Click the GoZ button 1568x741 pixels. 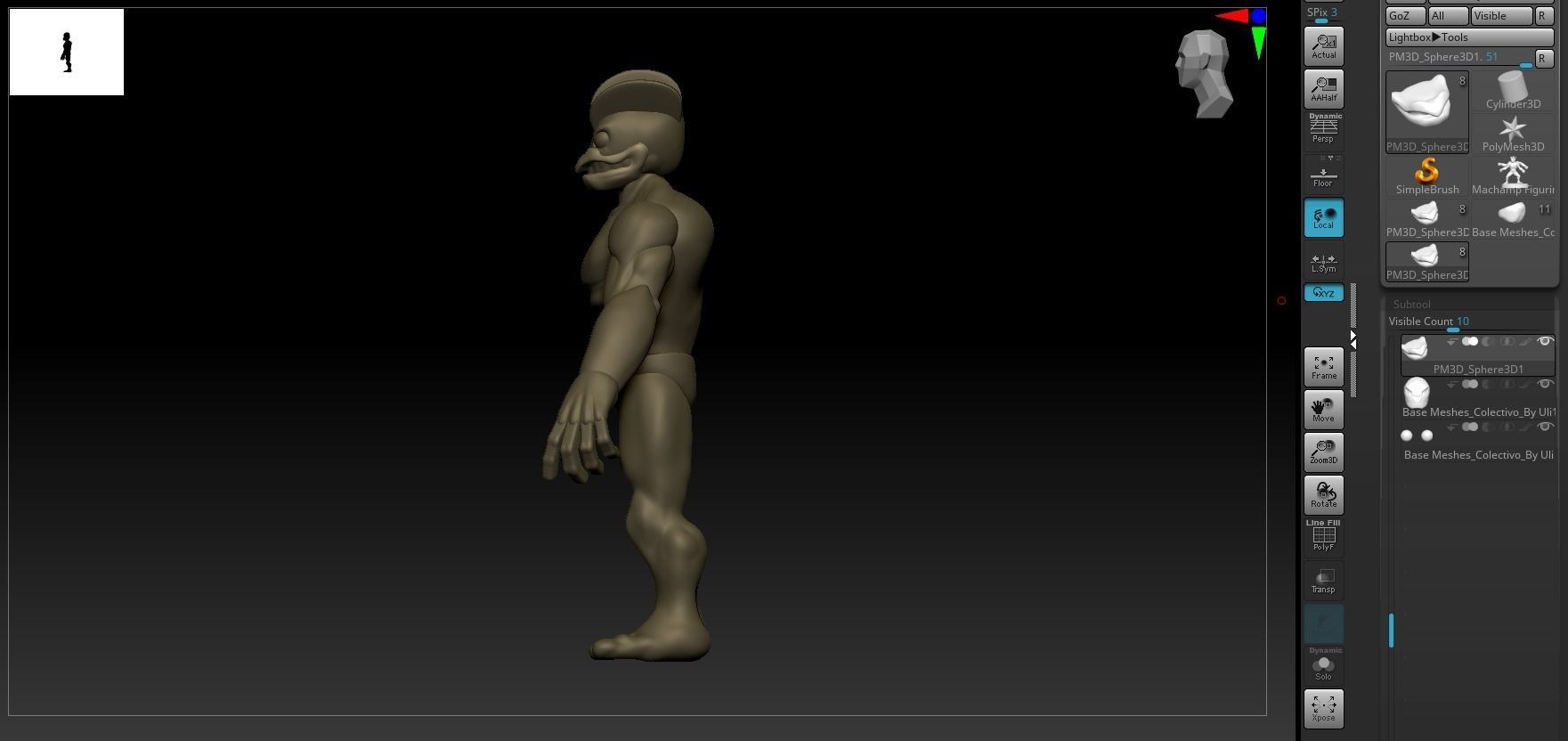click(1405, 16)
